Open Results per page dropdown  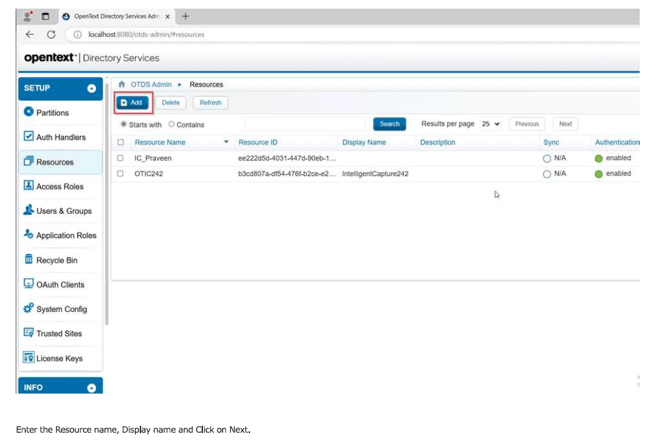(x=490, y=124)
